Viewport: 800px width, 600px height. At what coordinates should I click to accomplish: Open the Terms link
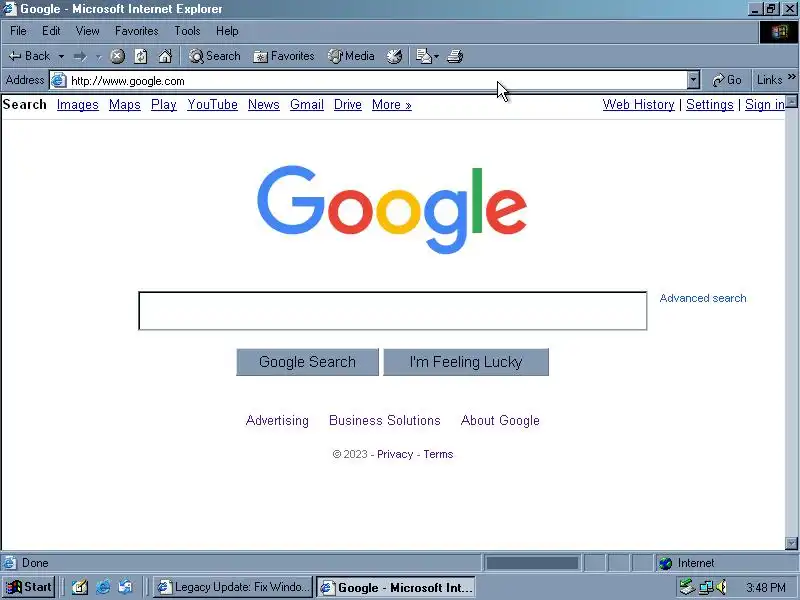coord(438,454)
